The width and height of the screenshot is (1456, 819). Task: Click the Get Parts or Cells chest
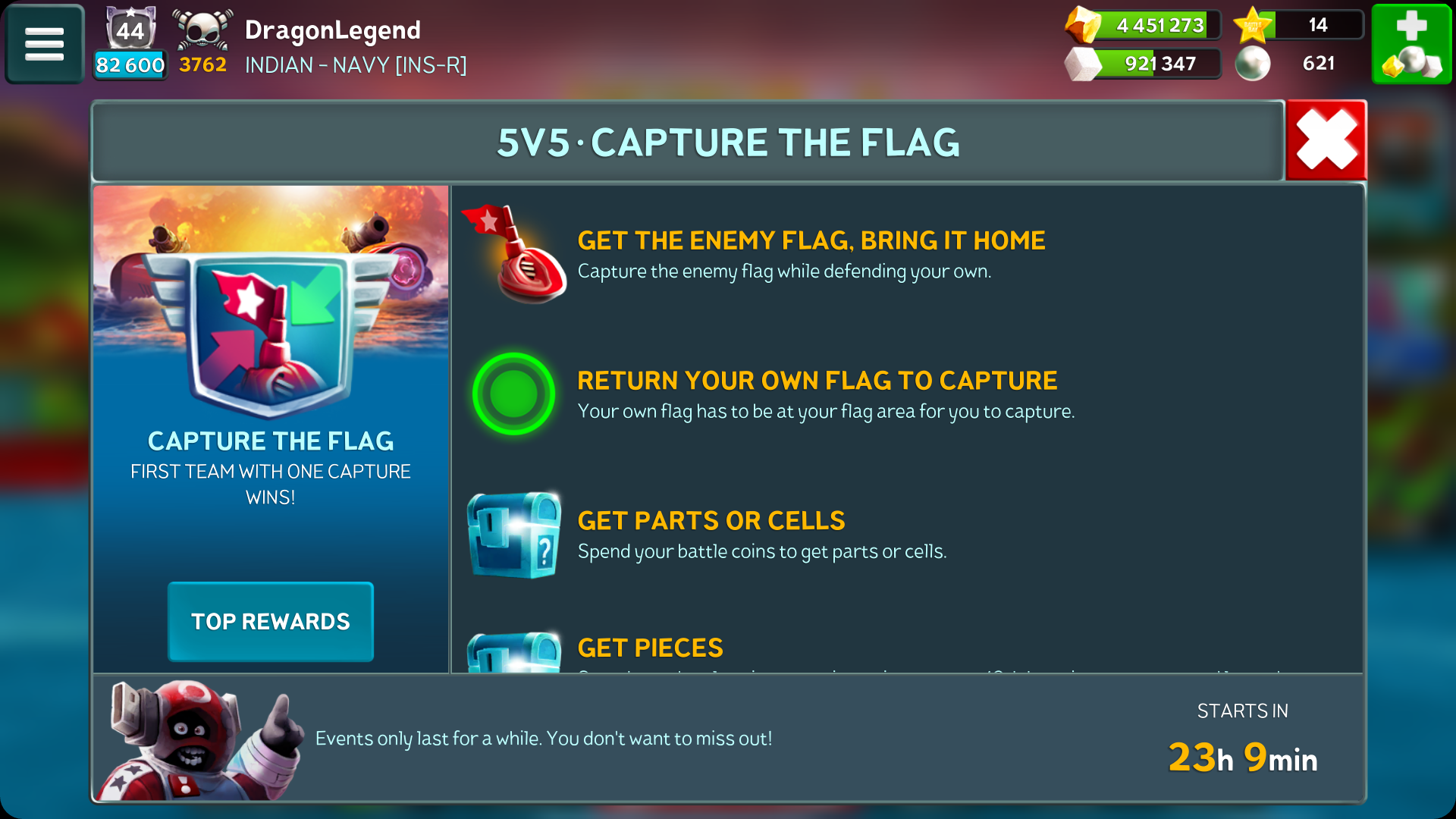click(514, 535)
